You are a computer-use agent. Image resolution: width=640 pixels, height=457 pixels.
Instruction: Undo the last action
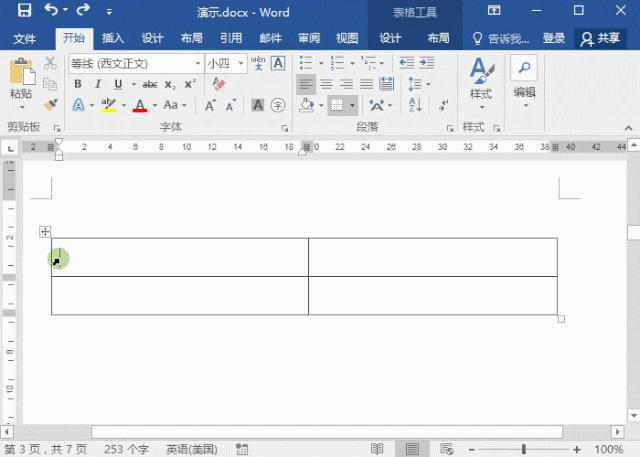point(51,10)
